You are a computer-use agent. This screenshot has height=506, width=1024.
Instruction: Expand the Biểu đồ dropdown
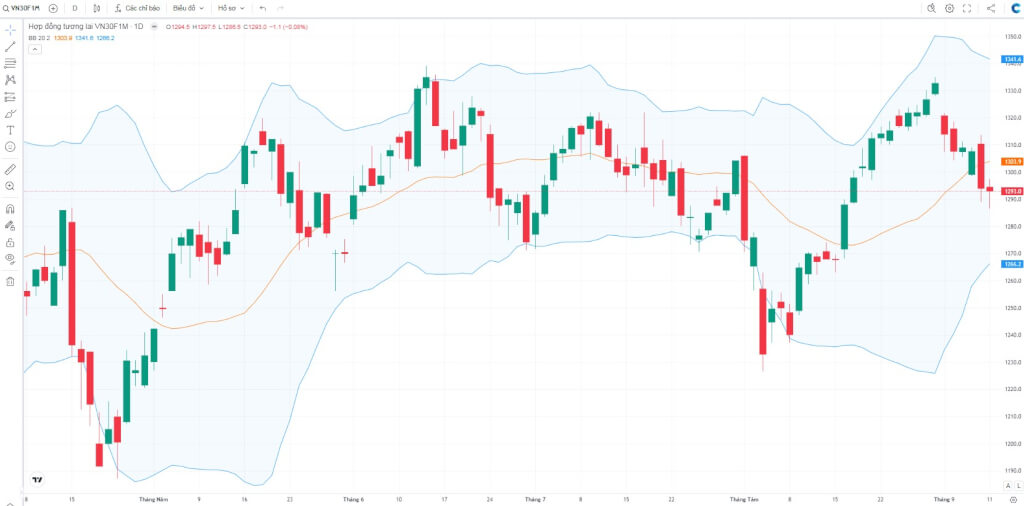click(189, 8)
